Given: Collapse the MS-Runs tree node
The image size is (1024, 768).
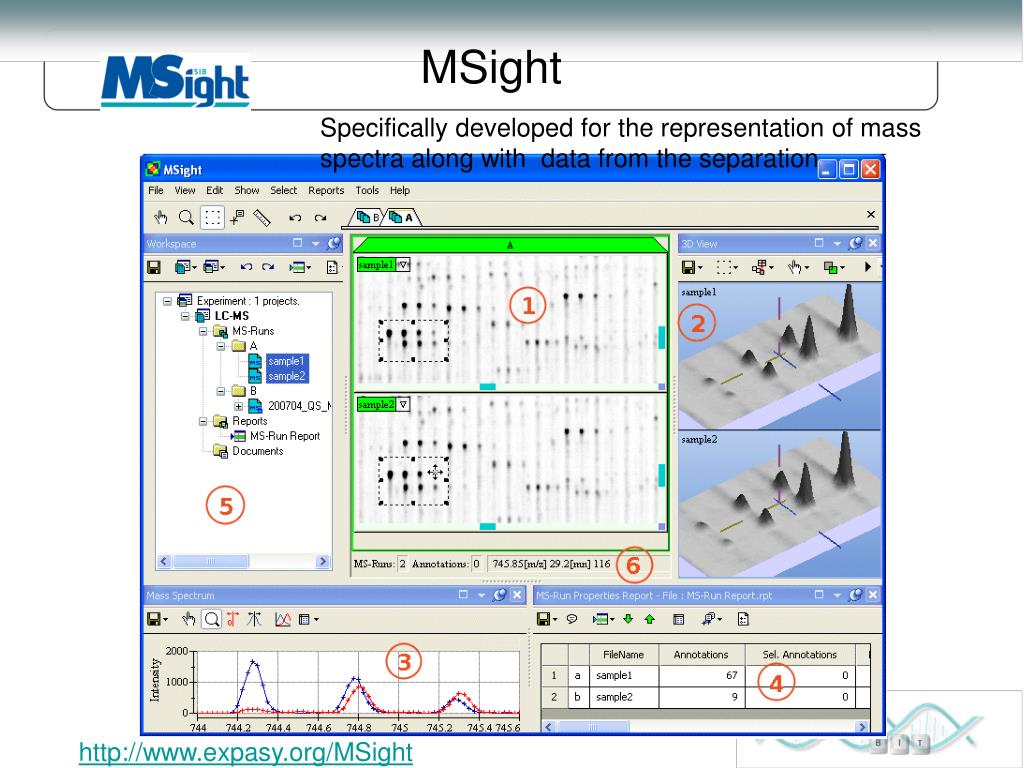Looking at the screenshot, I should 203,331.
